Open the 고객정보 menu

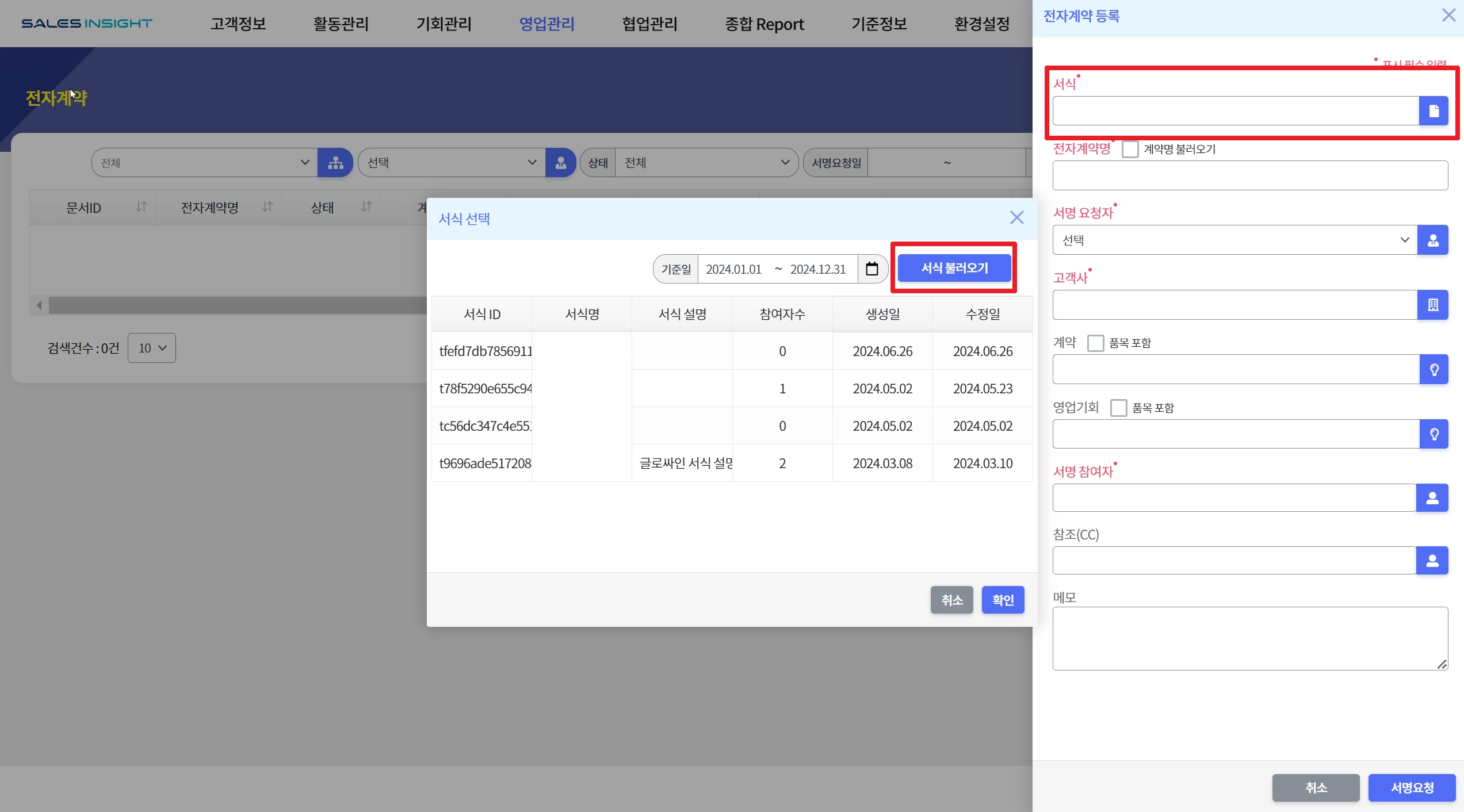click(x=238, y=24)
